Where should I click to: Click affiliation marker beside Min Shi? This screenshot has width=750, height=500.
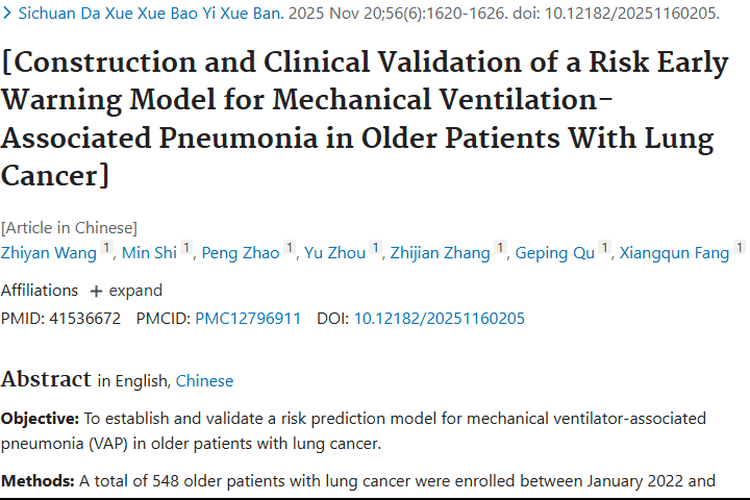pyautogui.click(x=187, y=248)
